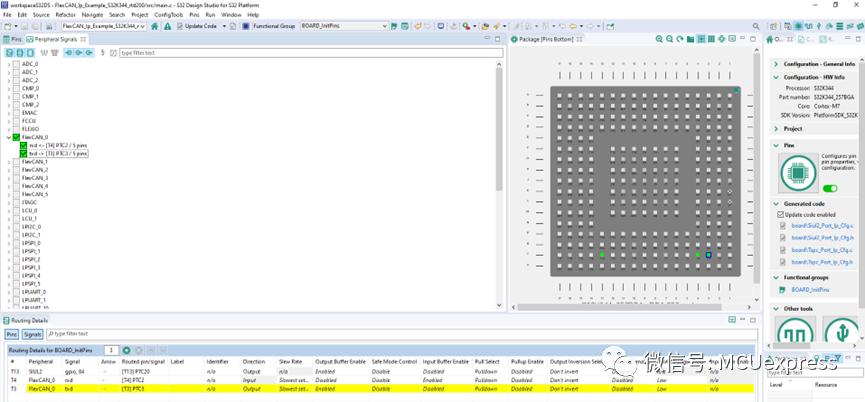Expand the Project section
865x402 pixels.
click(776, 128)
